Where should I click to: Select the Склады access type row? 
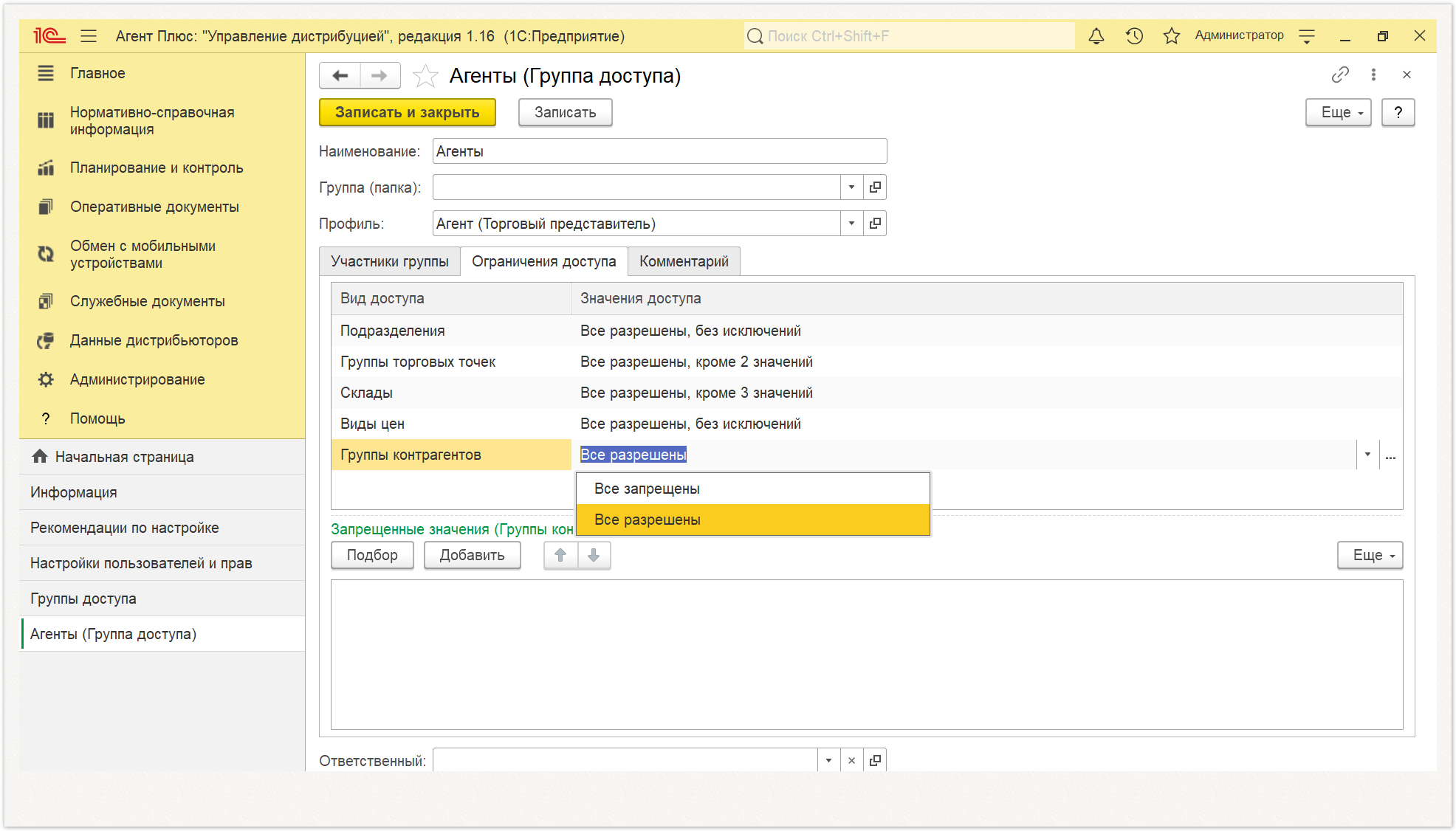click(x=867, y=393)
